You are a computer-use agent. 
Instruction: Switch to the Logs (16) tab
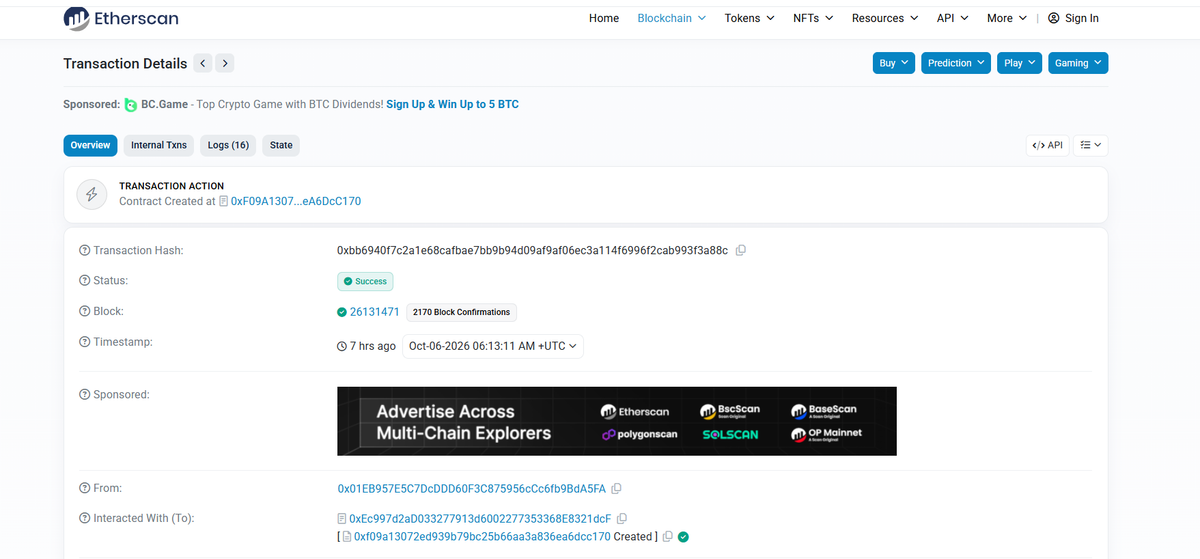[x=228, y=145]
